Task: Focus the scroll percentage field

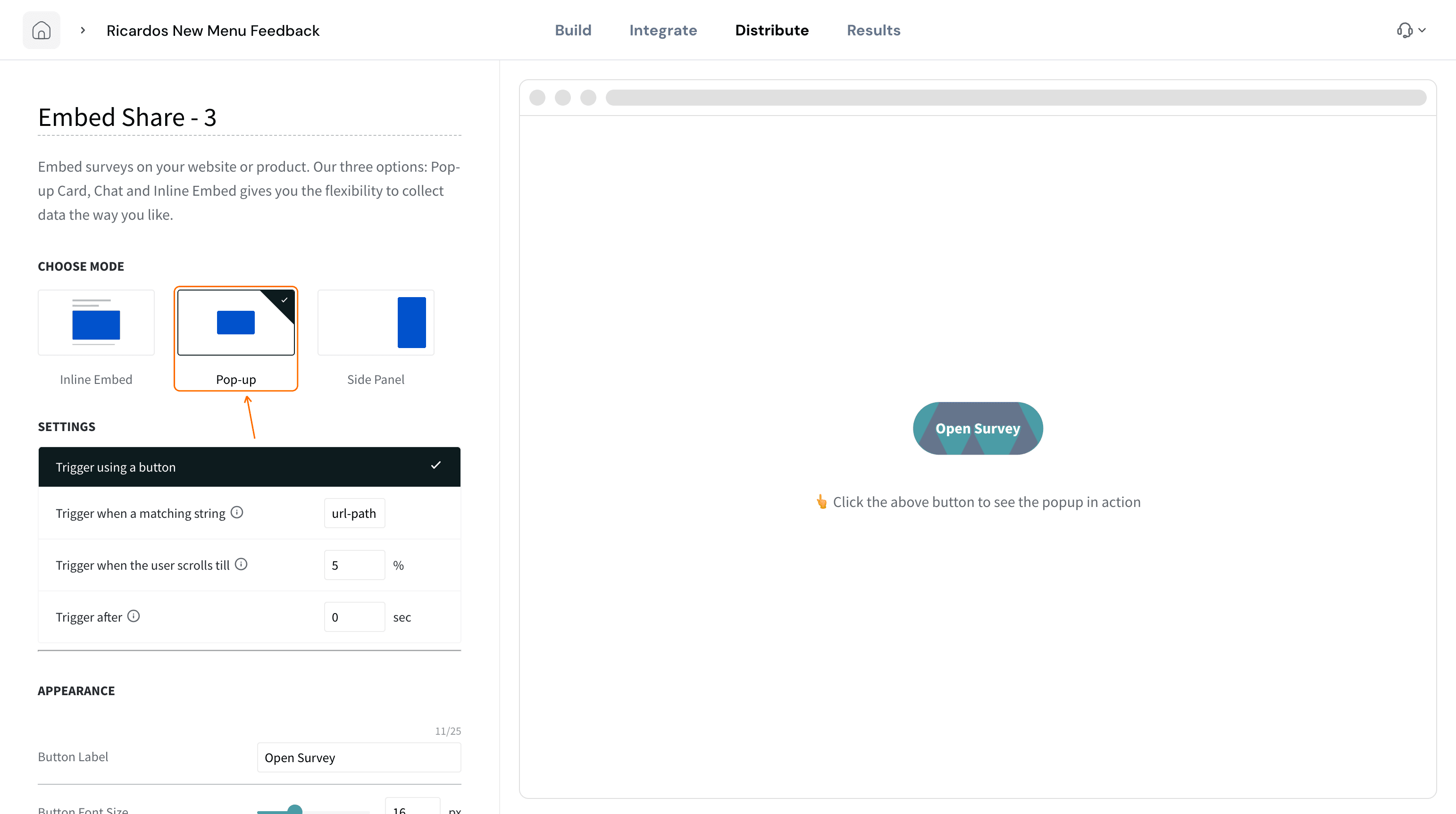Action: pos(354,565)
